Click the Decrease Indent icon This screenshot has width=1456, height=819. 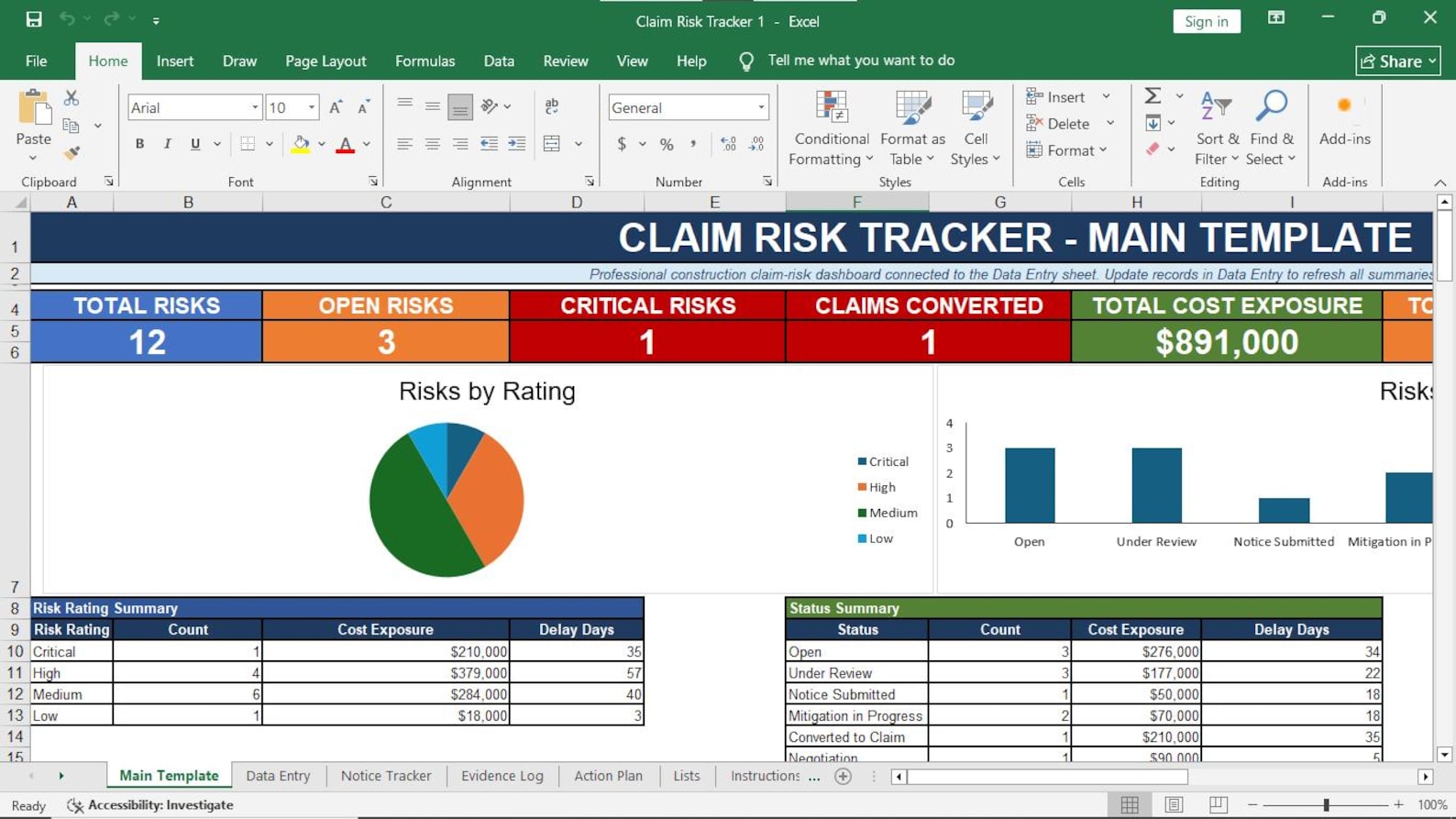coord(489,144)
